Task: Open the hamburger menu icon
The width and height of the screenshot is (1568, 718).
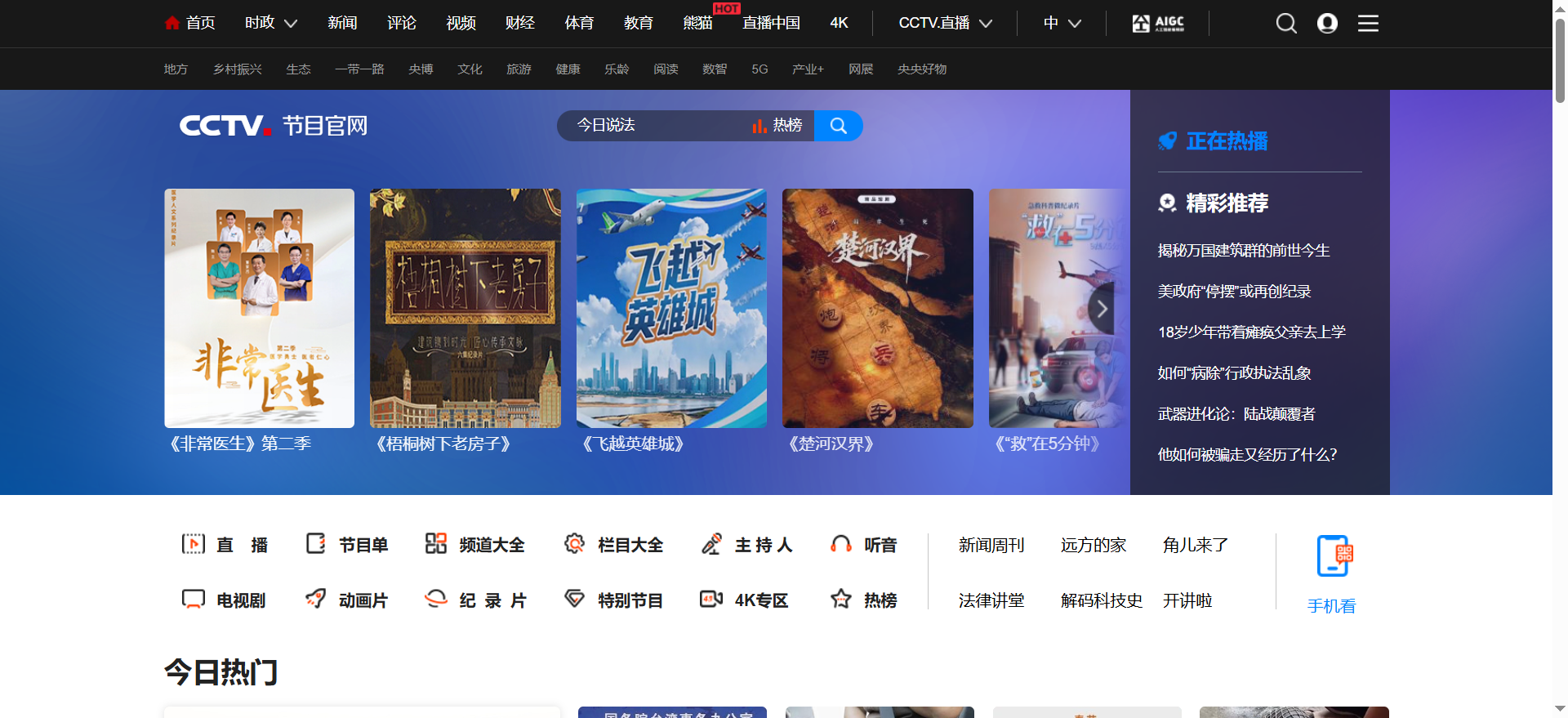Action: [x=1368, y=24]
